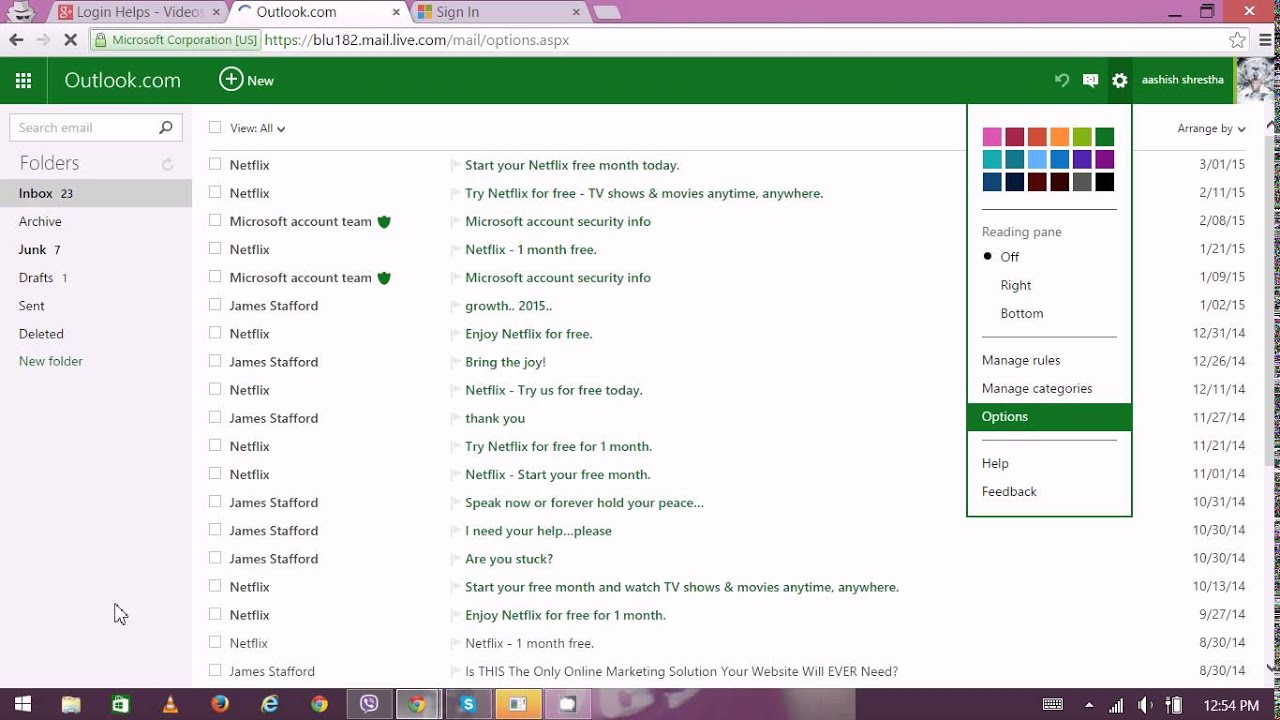Select checkbox for 'growth.. 2015..' email
1280x720 pixels.
point(215,305)
